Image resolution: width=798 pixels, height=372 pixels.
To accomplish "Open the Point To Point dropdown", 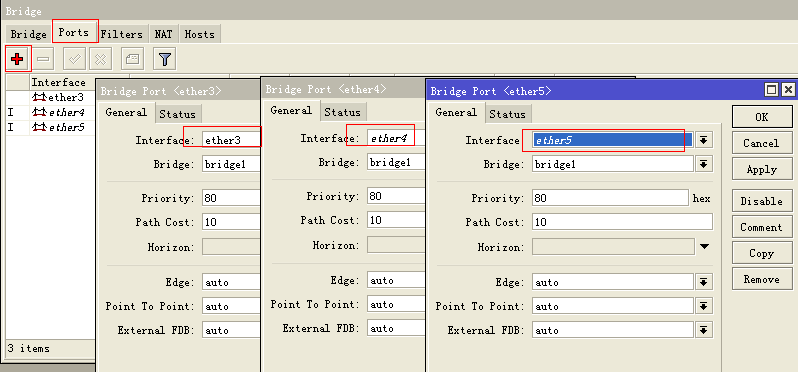I will (x=703, y=306).
